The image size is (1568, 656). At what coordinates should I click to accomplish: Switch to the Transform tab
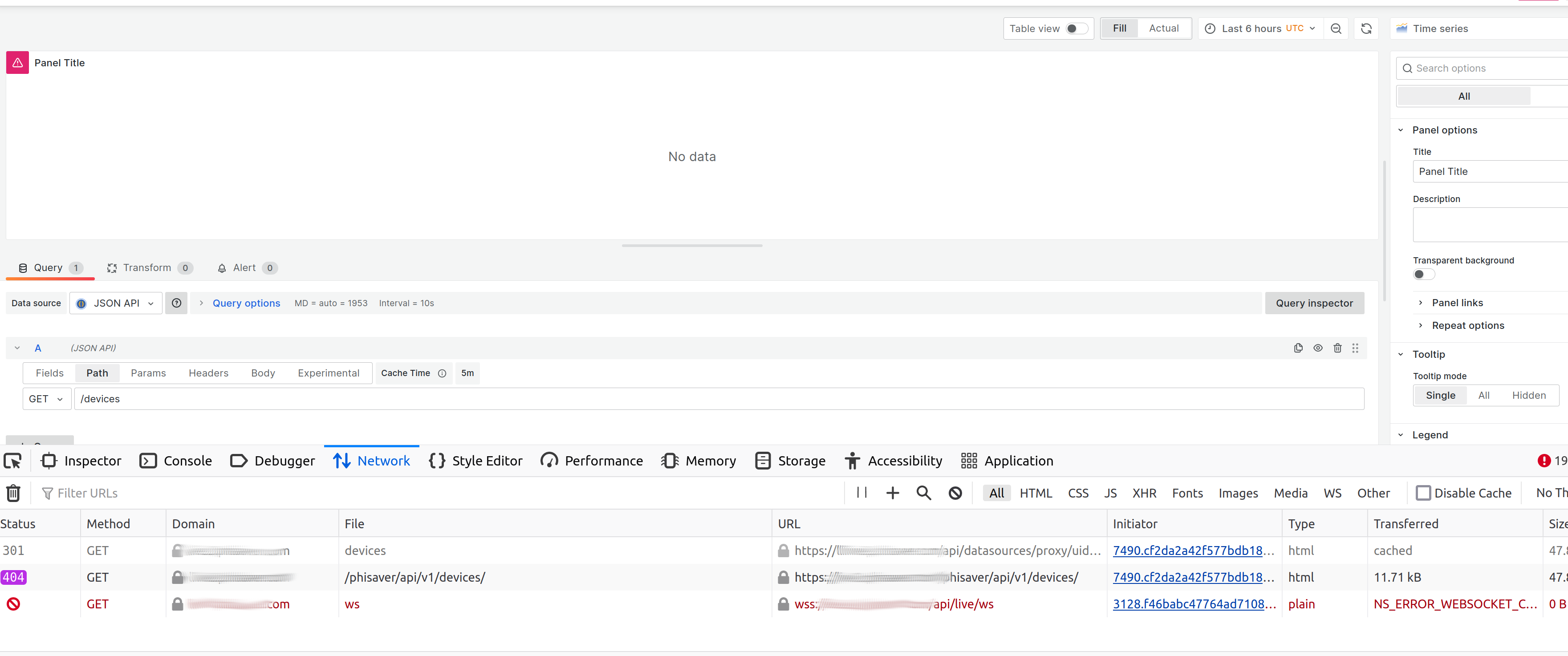(x=147, y=268)
